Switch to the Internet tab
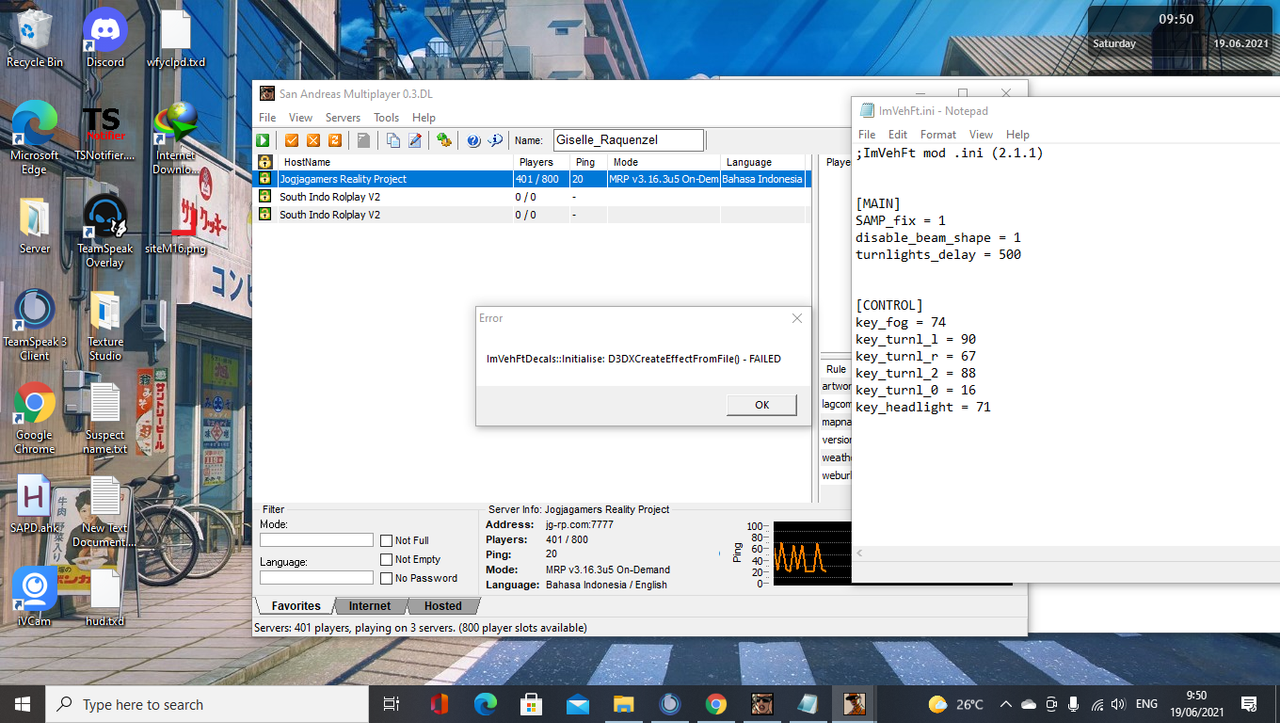The width and height of the screenshot is (1280, 723). point(370,606)
